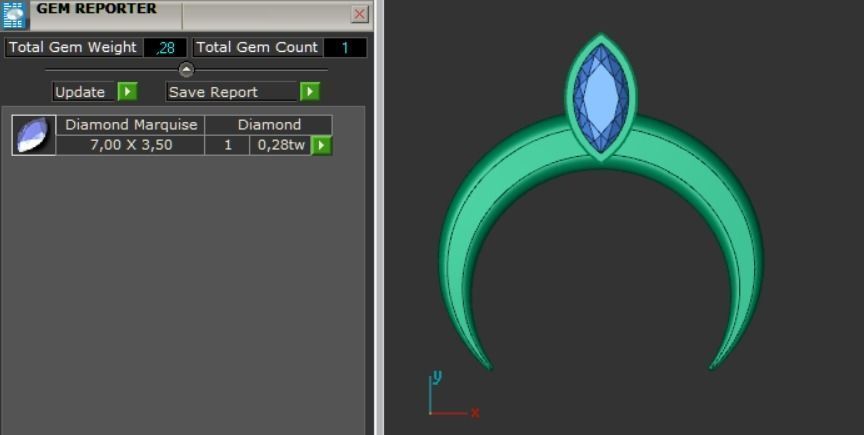Click the gem quantity cell showing 1
This screenshot has width=864, height=435.
click(x=227, y=146)
